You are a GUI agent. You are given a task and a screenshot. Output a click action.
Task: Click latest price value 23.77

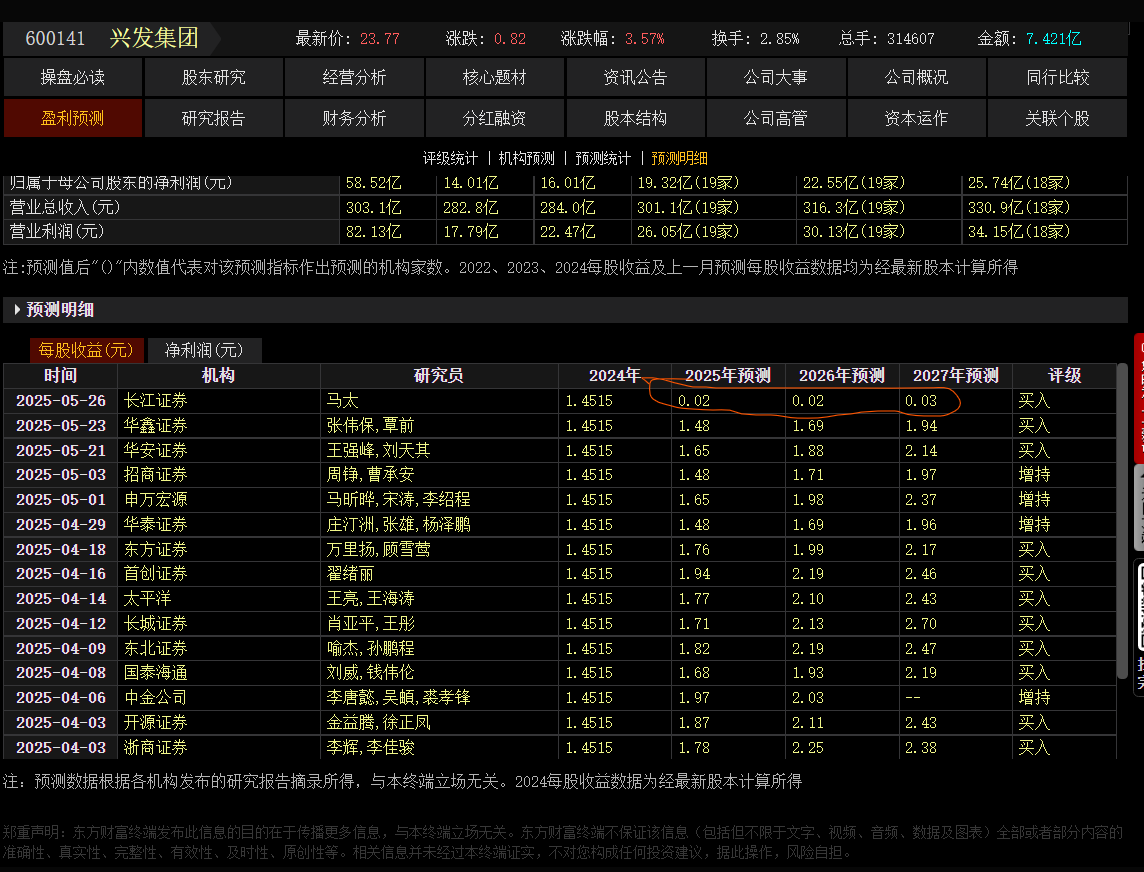point(379,39)
